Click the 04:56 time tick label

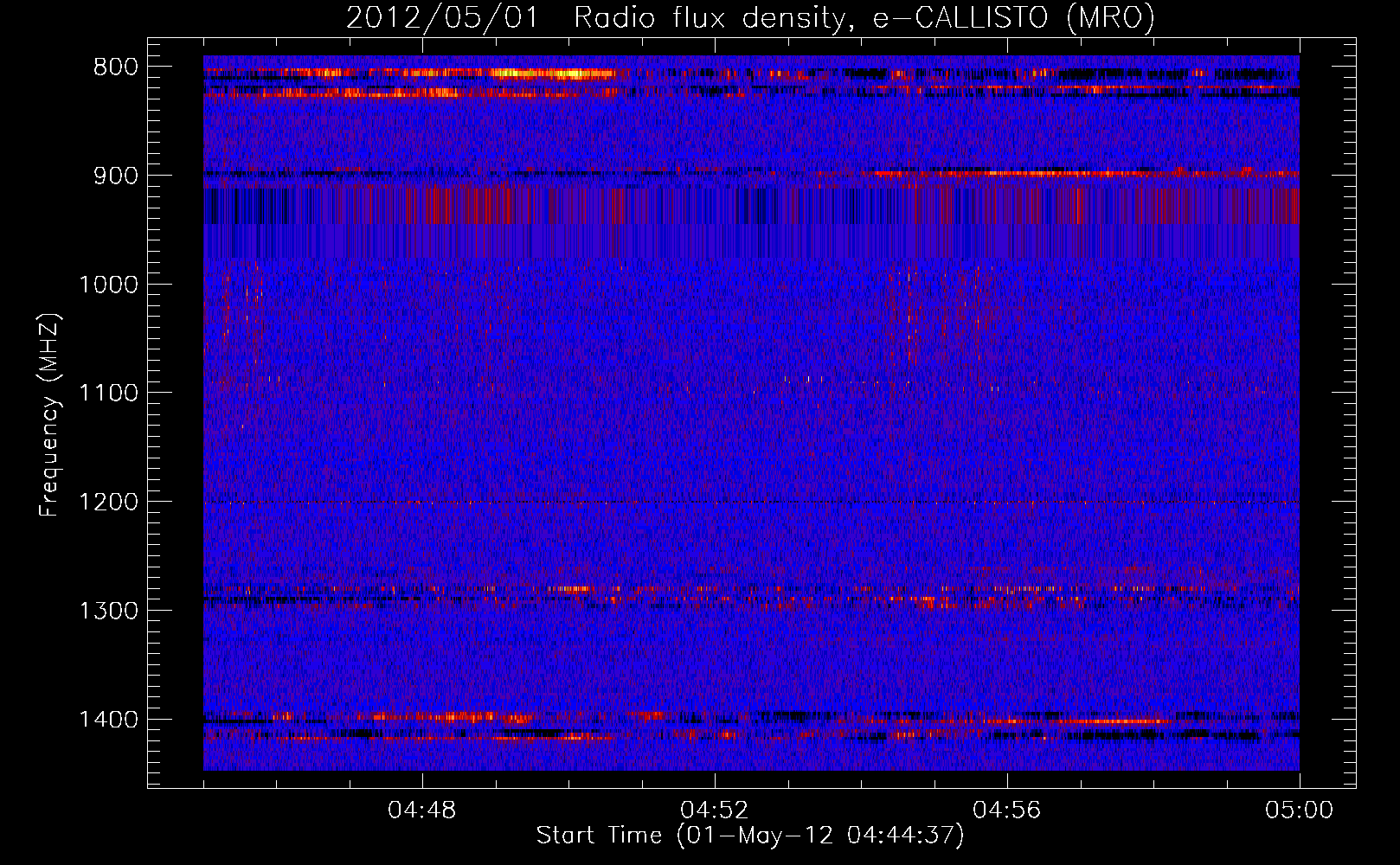point(1007,811)
